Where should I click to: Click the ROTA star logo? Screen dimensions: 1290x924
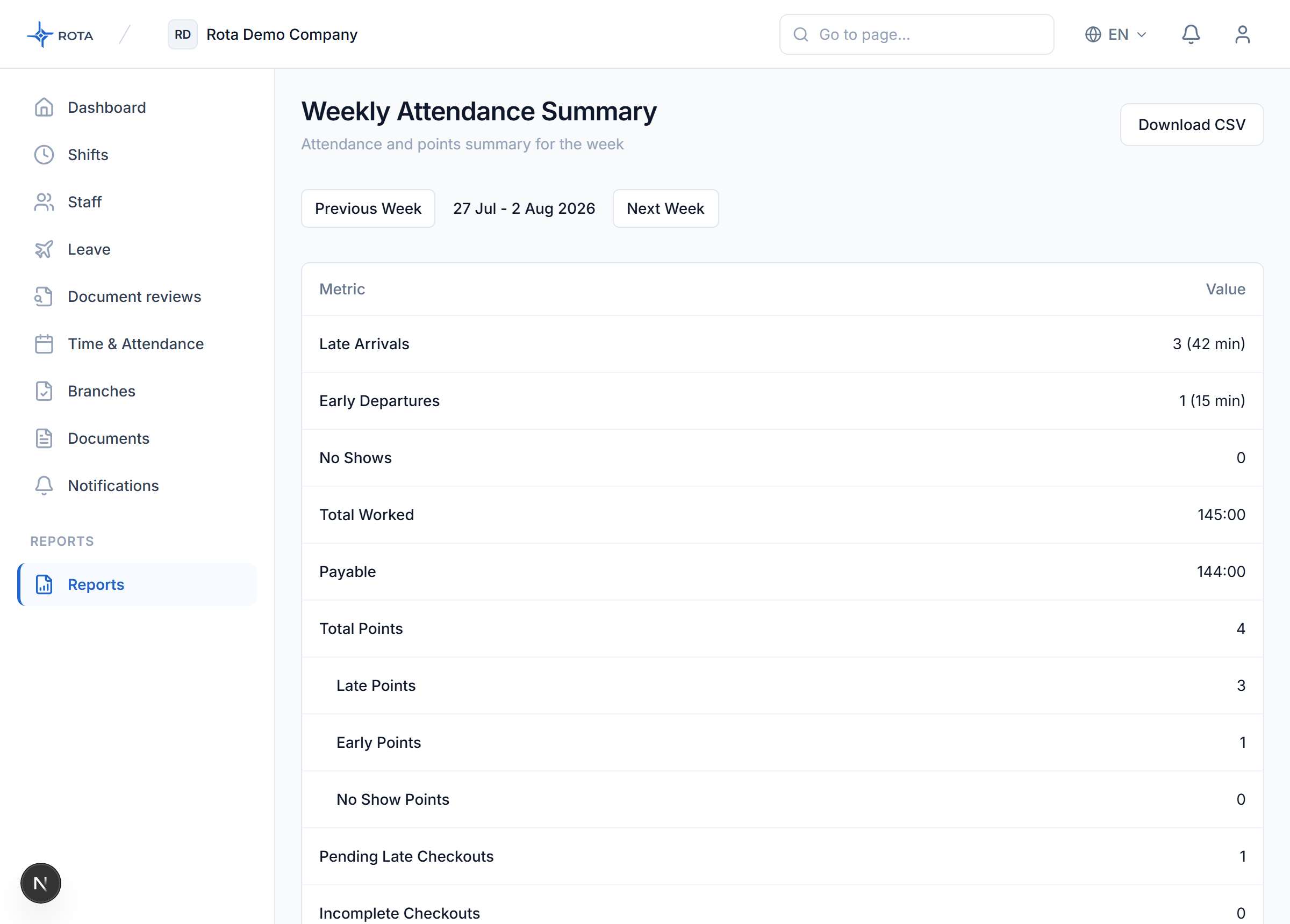(x=40, y=35)
